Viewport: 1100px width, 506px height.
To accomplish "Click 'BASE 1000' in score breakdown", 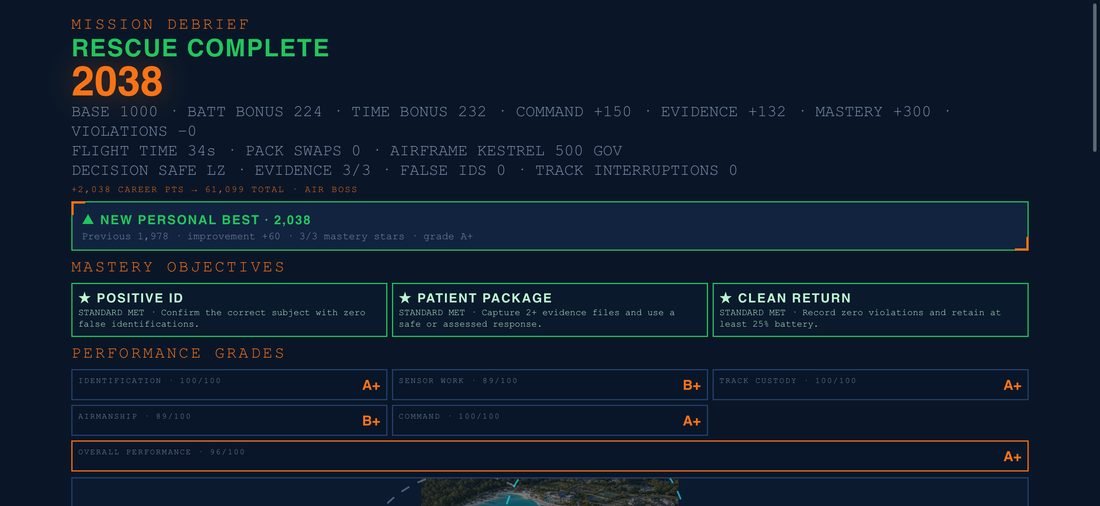I will tap(114, 112).
